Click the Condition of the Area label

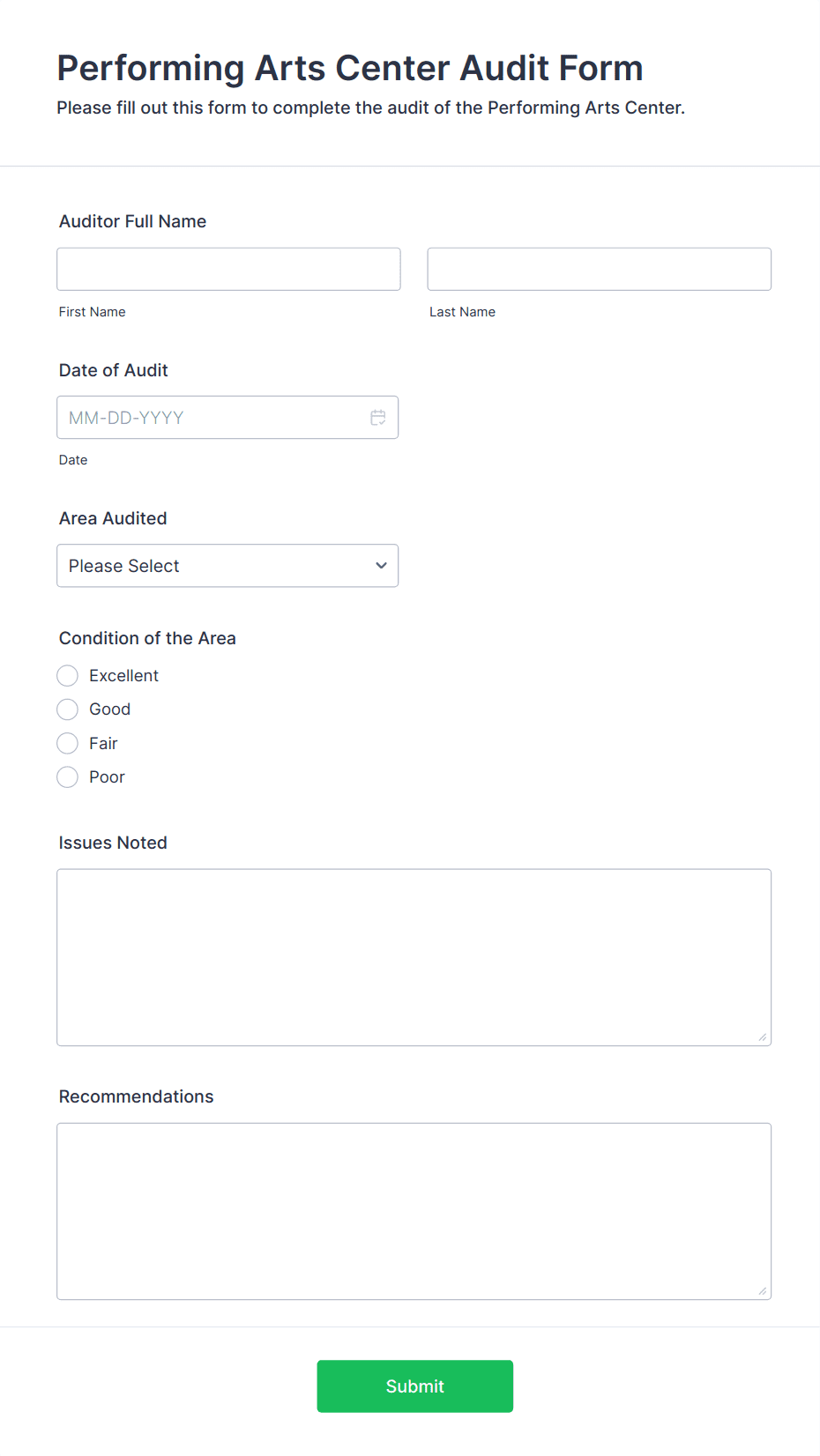coord(147,638)
